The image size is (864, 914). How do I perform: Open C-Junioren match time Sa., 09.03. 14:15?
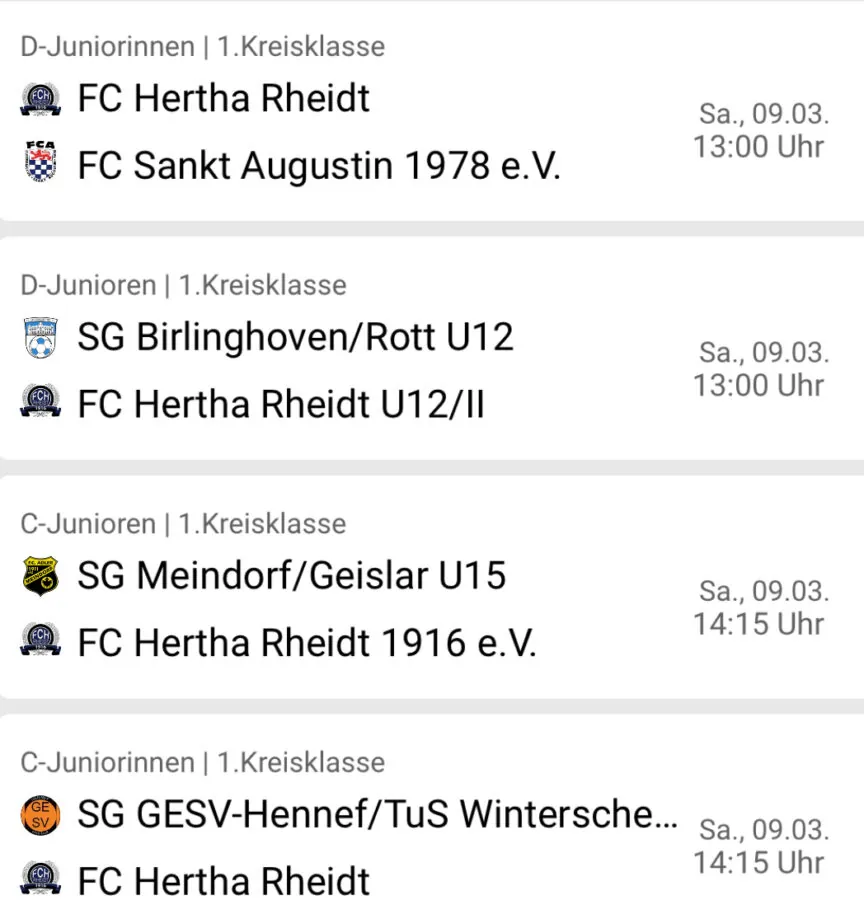tap(760, 608)
